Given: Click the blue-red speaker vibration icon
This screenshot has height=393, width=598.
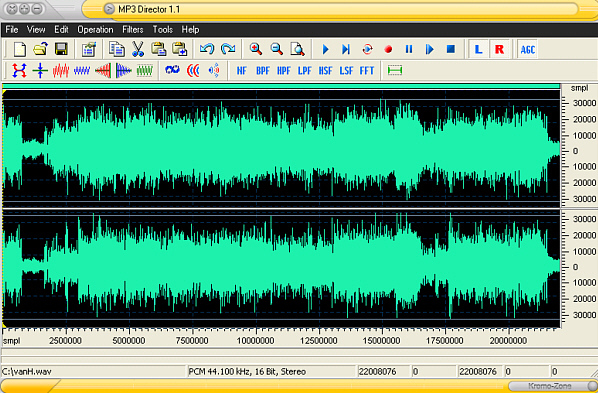Looking at the screenshot, I should [214, 71].
